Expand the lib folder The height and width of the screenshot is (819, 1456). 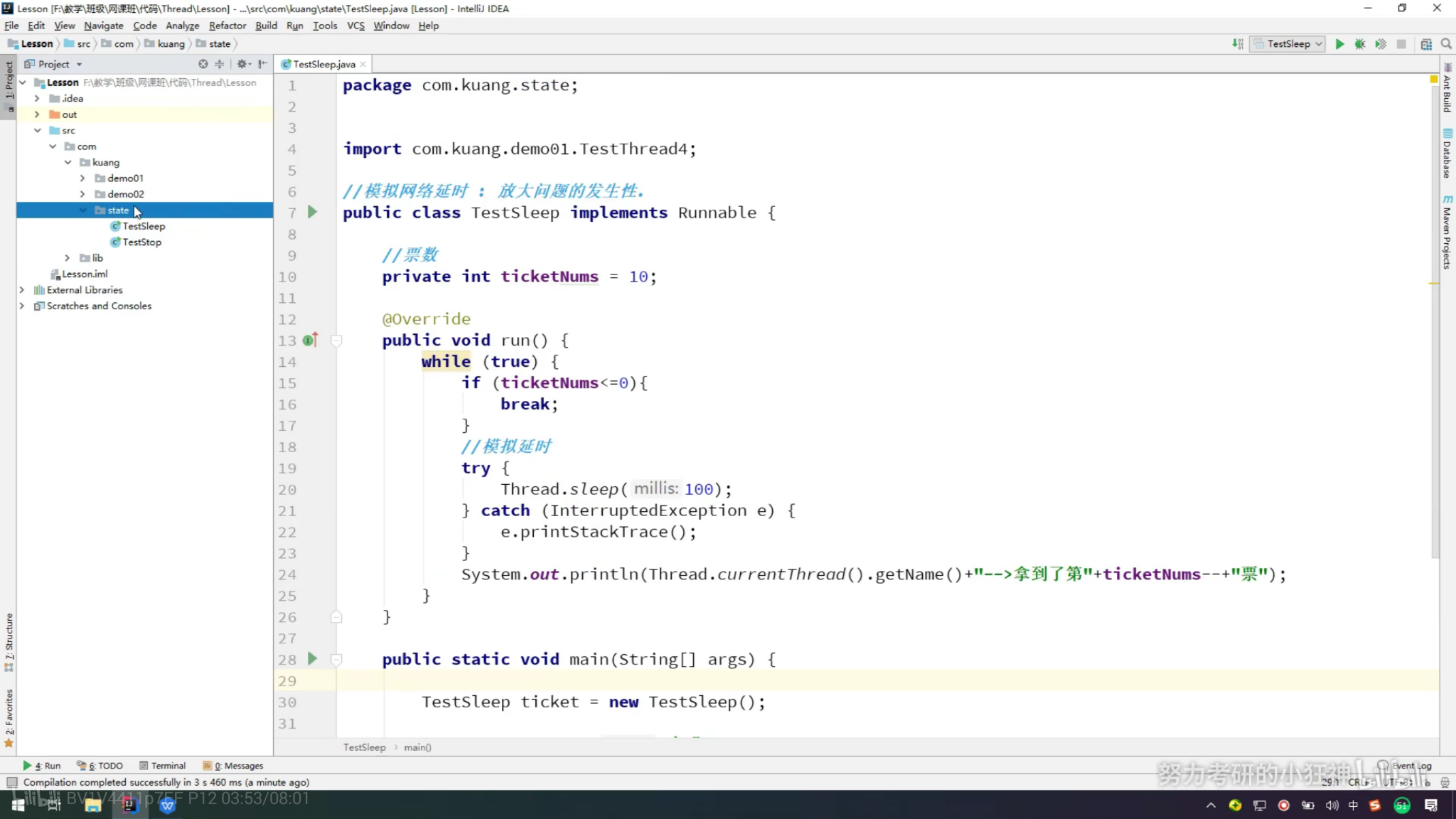point(68,257)
